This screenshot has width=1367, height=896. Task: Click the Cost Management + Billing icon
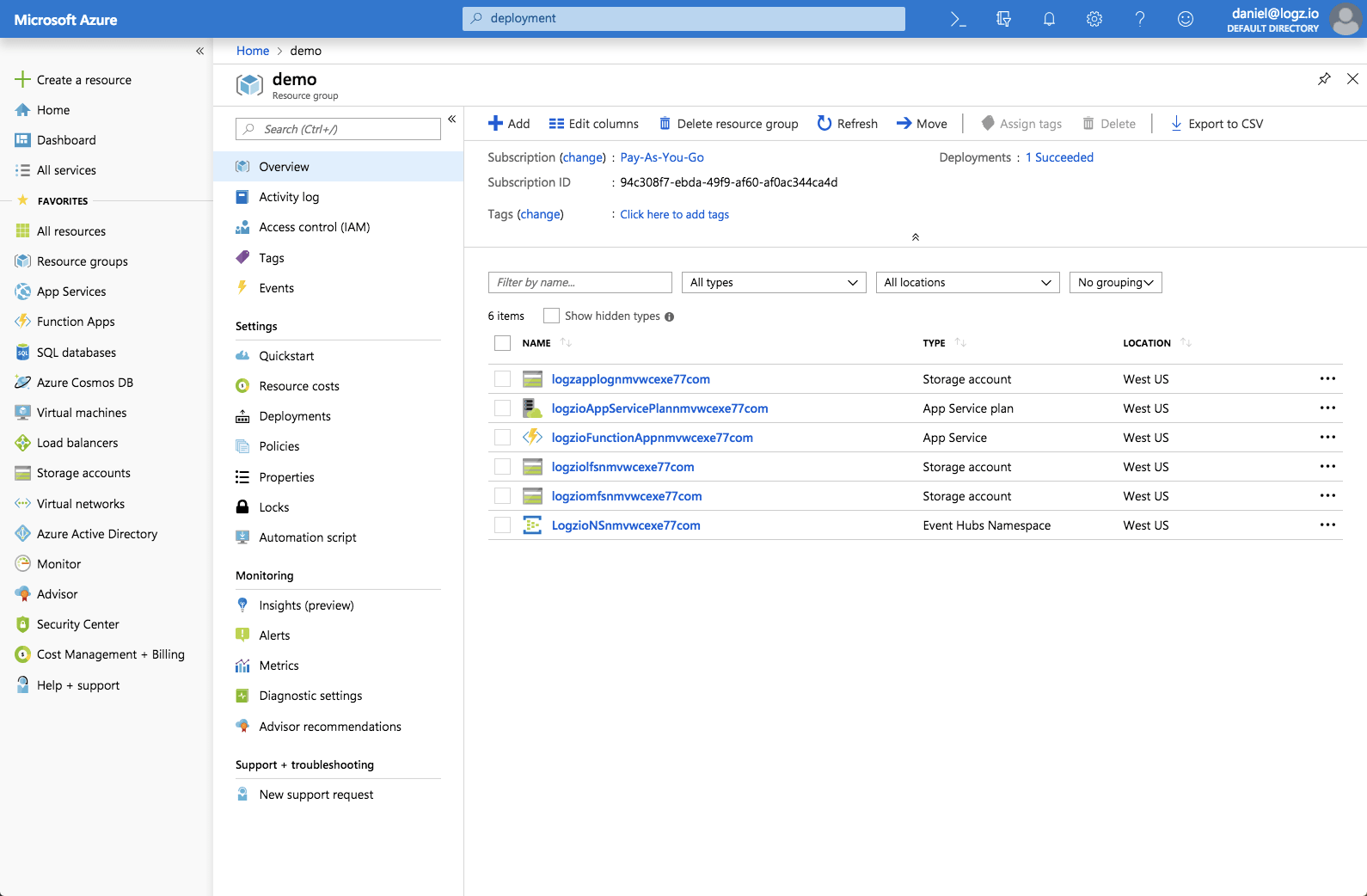[x=22, y=654]
